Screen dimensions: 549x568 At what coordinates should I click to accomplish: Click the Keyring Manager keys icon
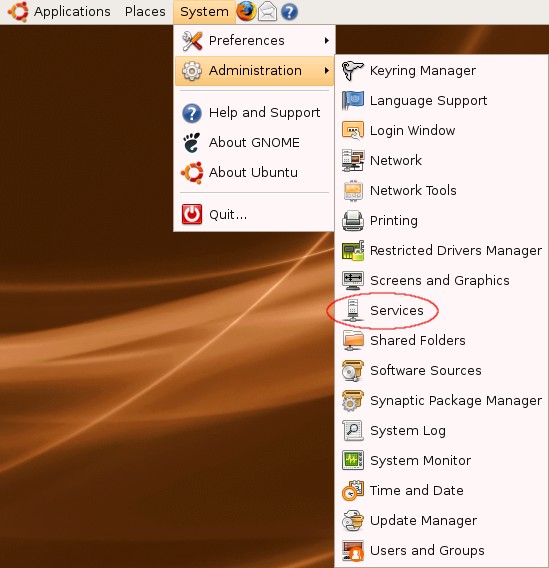(352, 71)
